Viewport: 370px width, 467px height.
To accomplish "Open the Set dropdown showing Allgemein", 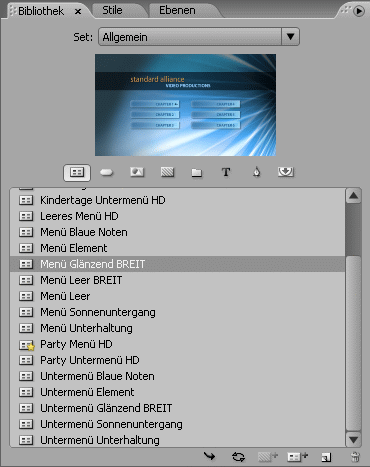I will [199, 37].
